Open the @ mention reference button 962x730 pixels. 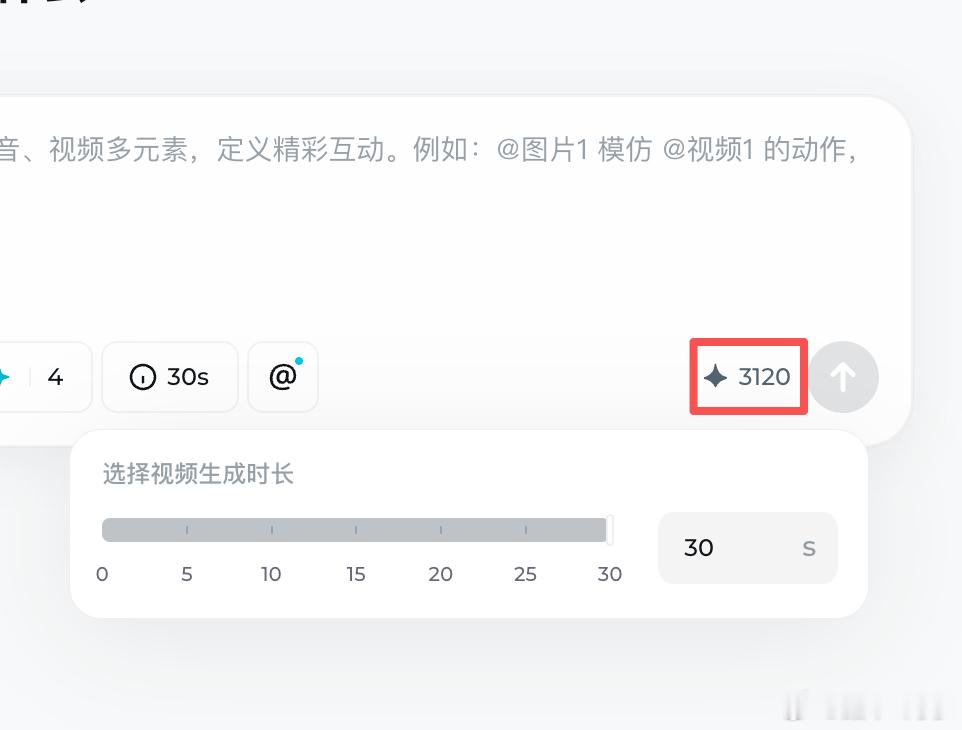[283, 377]
